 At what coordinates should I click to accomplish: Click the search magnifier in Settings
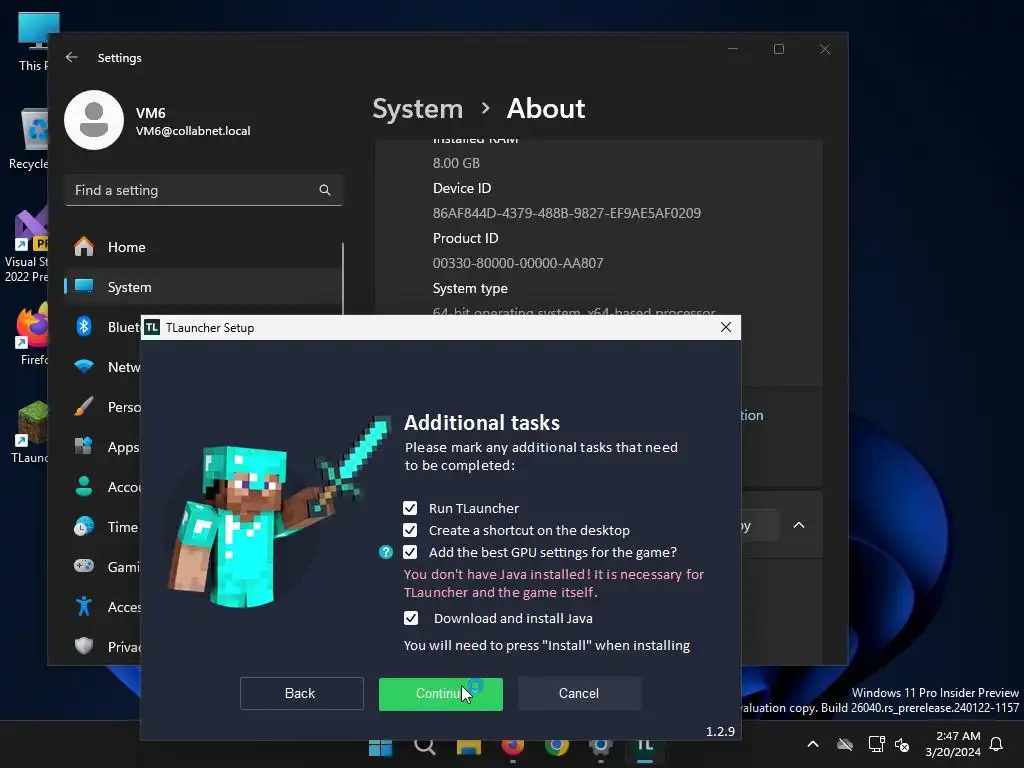(325, 190)
